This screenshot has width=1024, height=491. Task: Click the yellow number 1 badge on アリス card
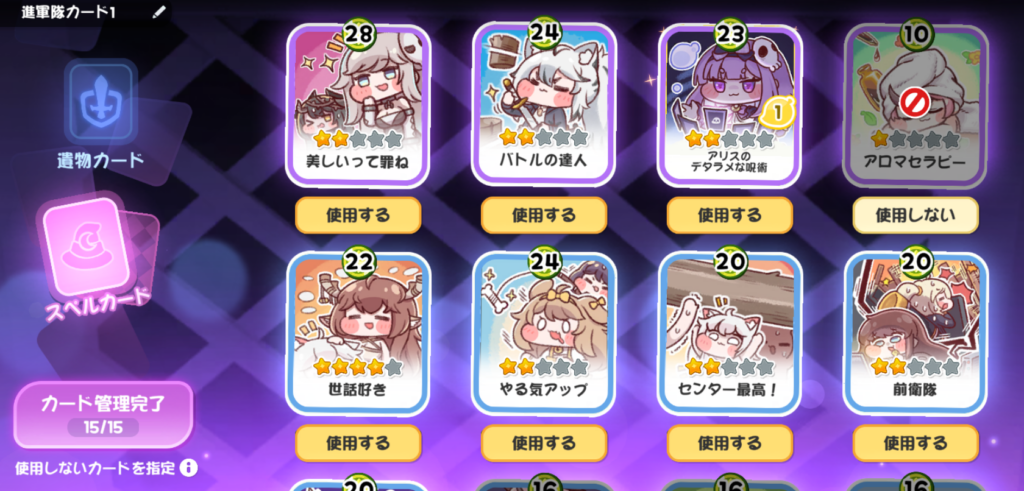[x=779, y=112]
